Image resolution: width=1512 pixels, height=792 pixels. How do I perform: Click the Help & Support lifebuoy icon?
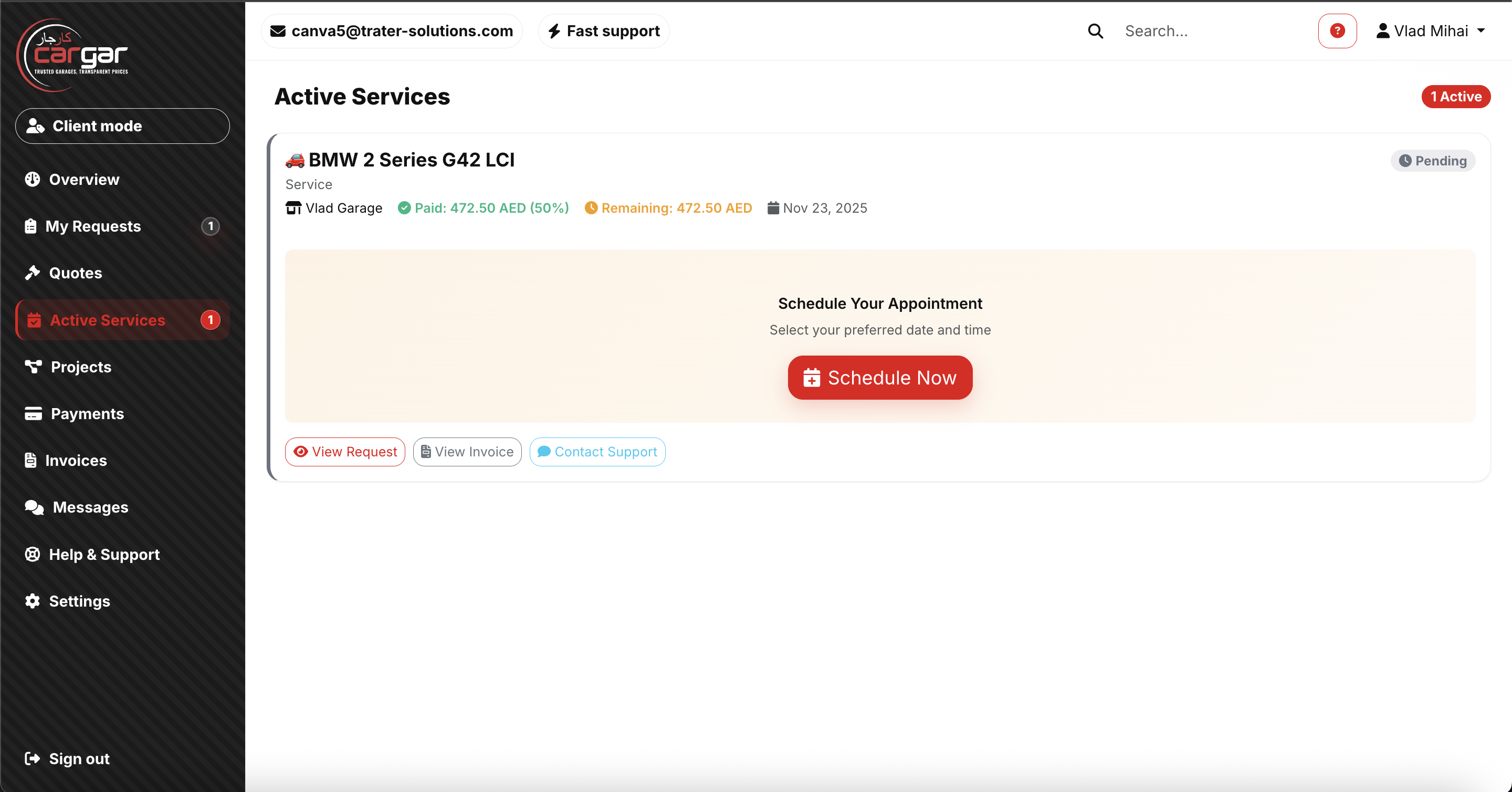tap(33, 554)
